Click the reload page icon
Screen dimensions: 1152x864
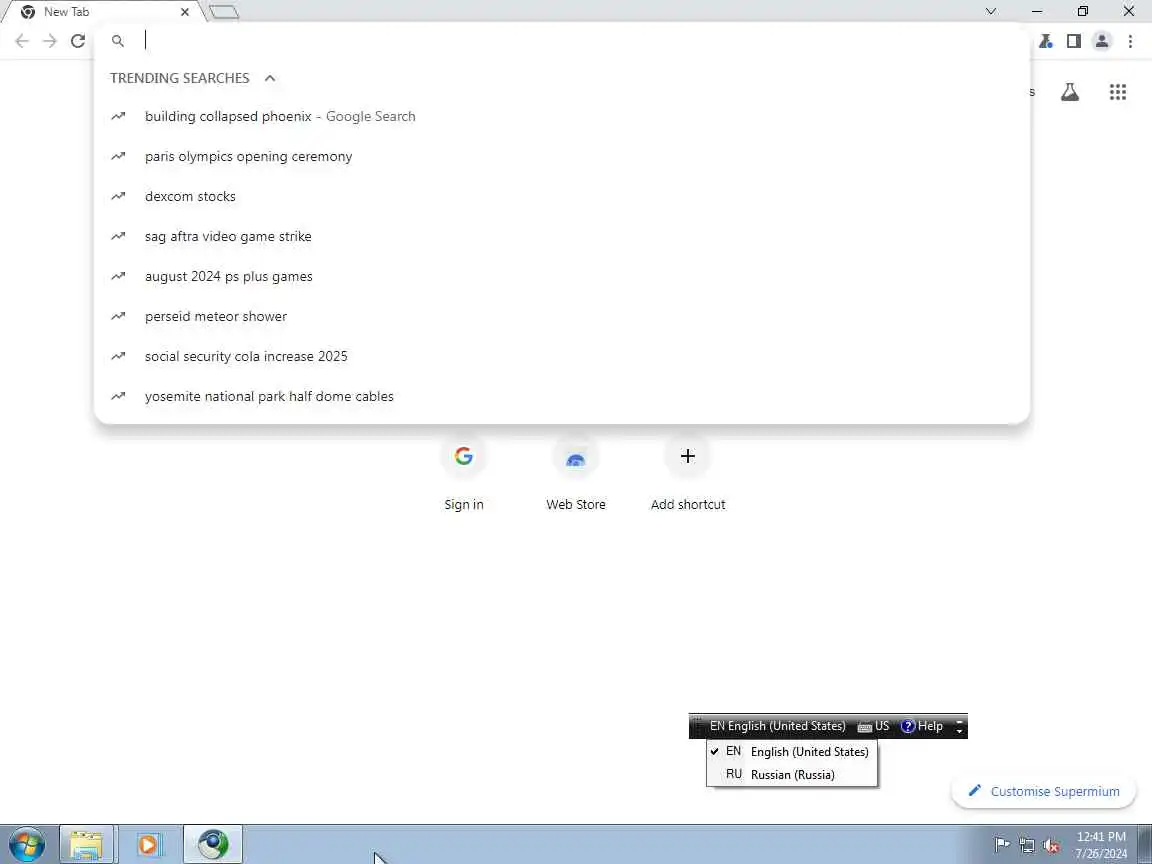[78, 41]
